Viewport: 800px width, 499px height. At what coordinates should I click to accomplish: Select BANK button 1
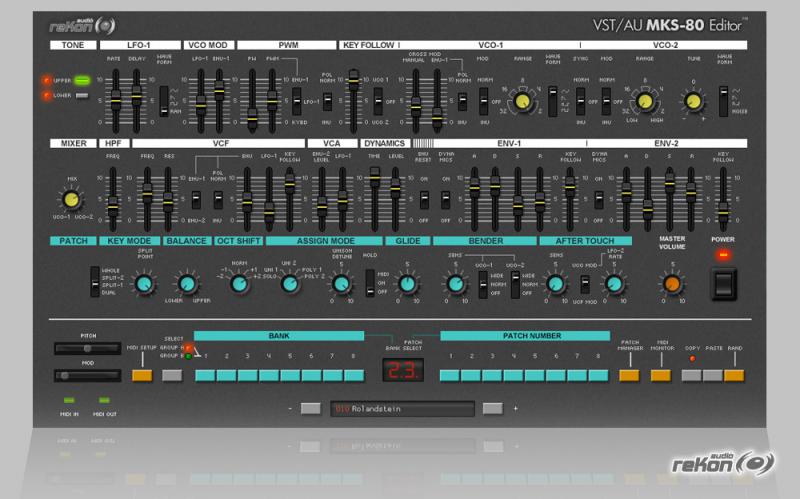[x=205, y=376]
